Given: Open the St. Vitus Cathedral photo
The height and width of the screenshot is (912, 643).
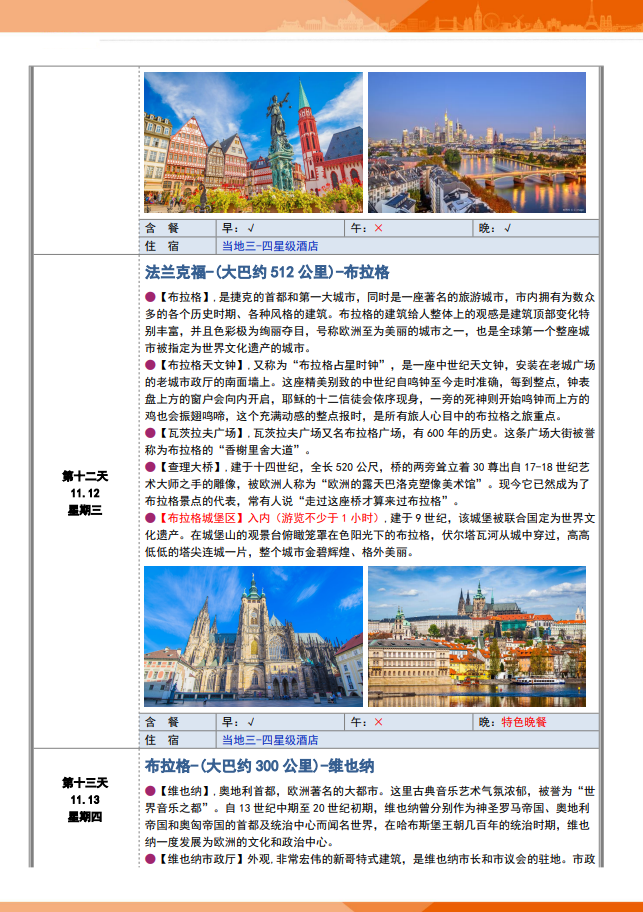Looking at the screenshot, I should [253, 636].
